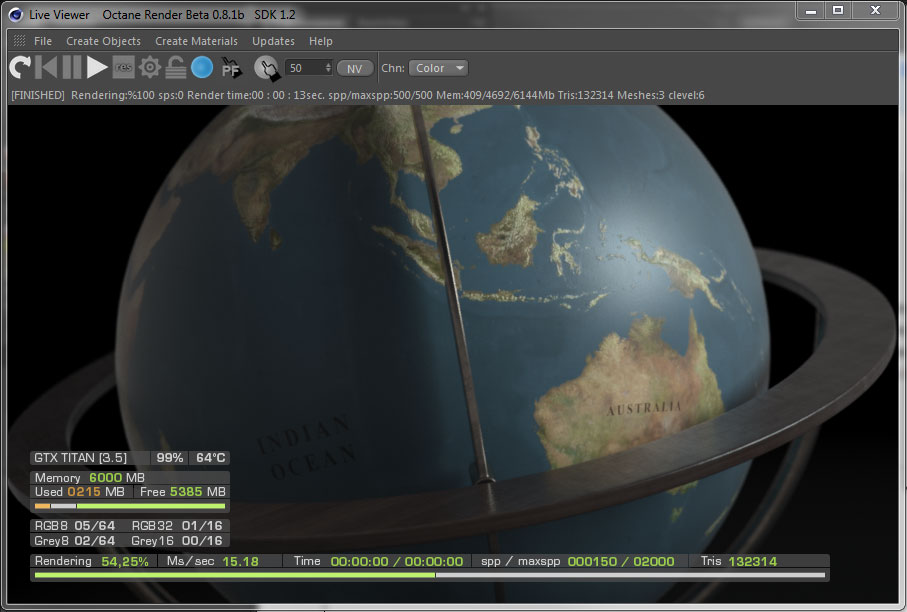Click the 'Memory 6000 MB' readout
This screenshot has height=612, width=907.
coord(90,477)
